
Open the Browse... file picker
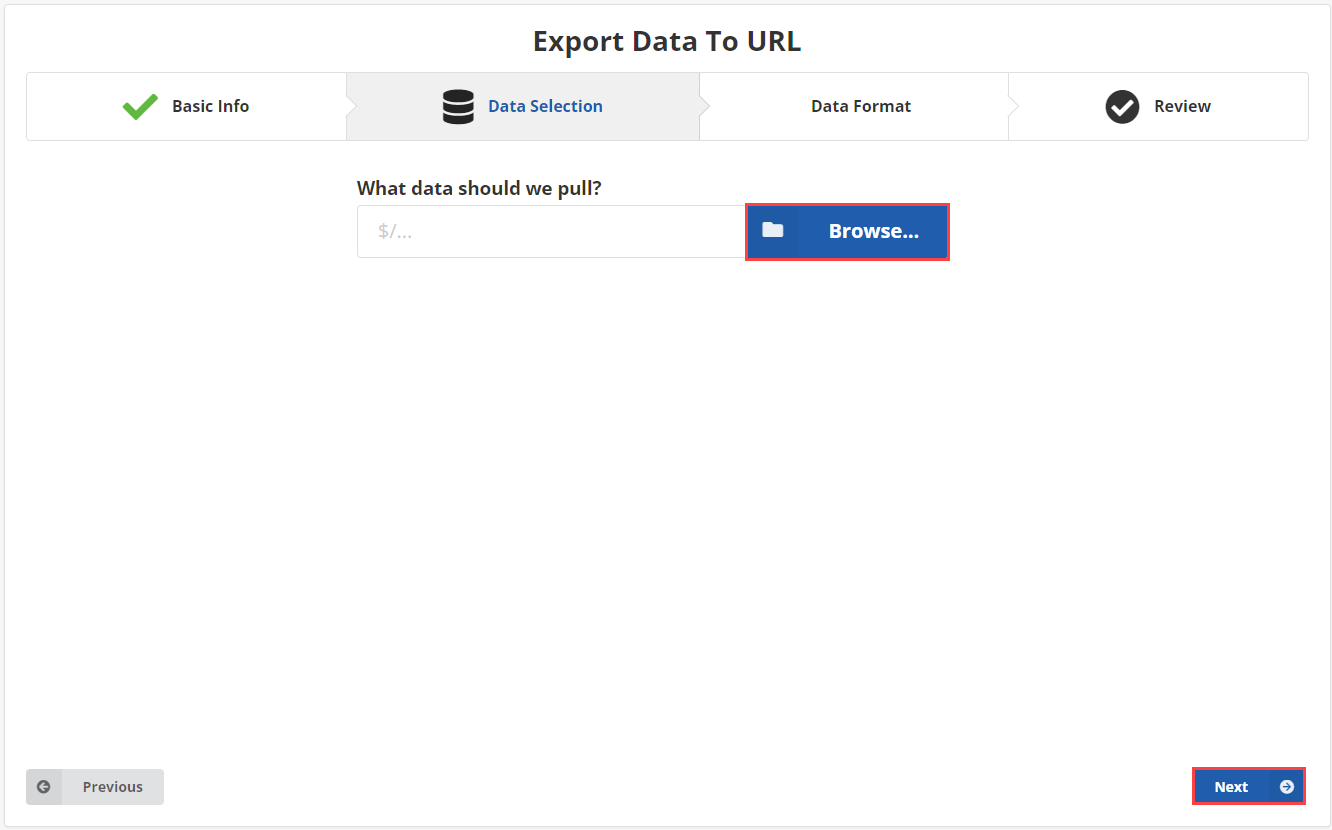[872, 231]
